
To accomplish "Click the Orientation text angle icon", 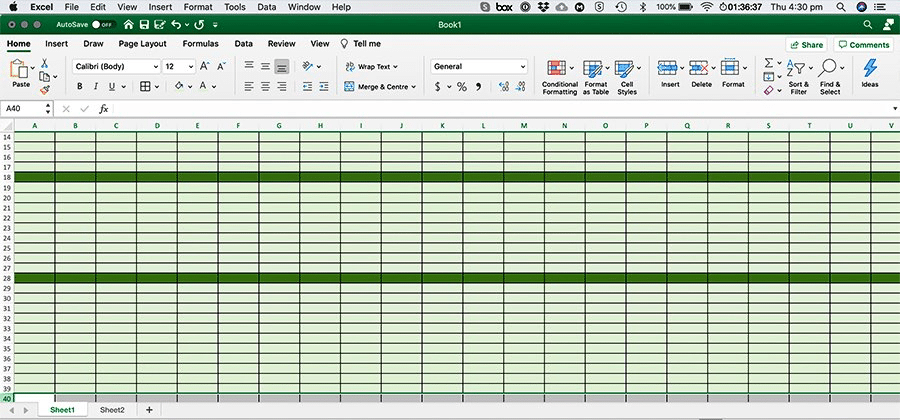I will point(308,67).
